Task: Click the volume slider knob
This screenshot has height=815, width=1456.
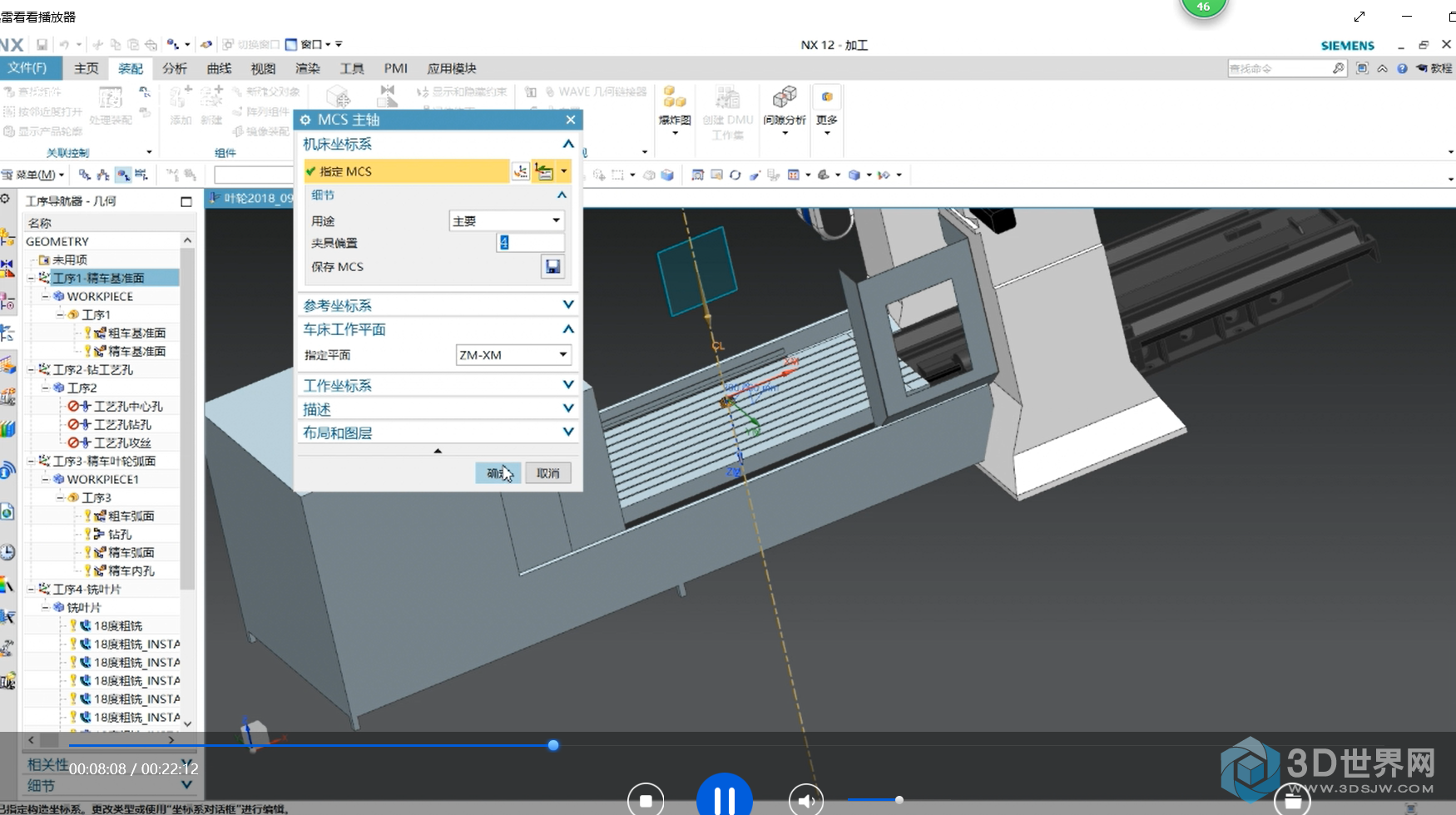Action: 899,799
